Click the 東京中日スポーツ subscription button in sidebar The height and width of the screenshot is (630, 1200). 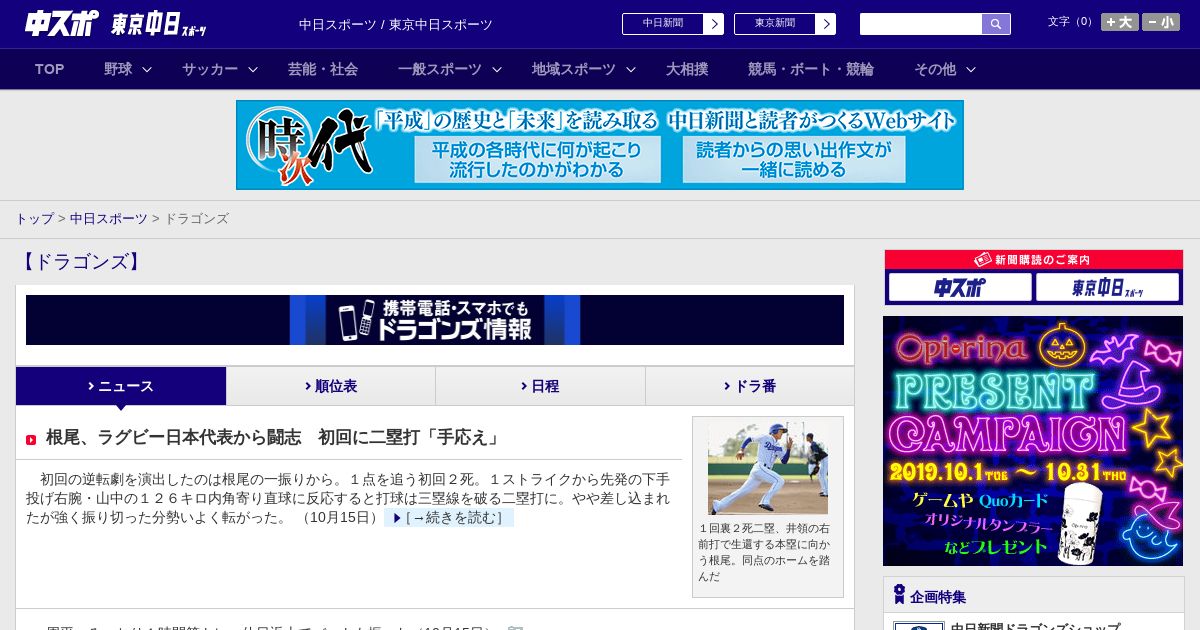coord(1107,288)
